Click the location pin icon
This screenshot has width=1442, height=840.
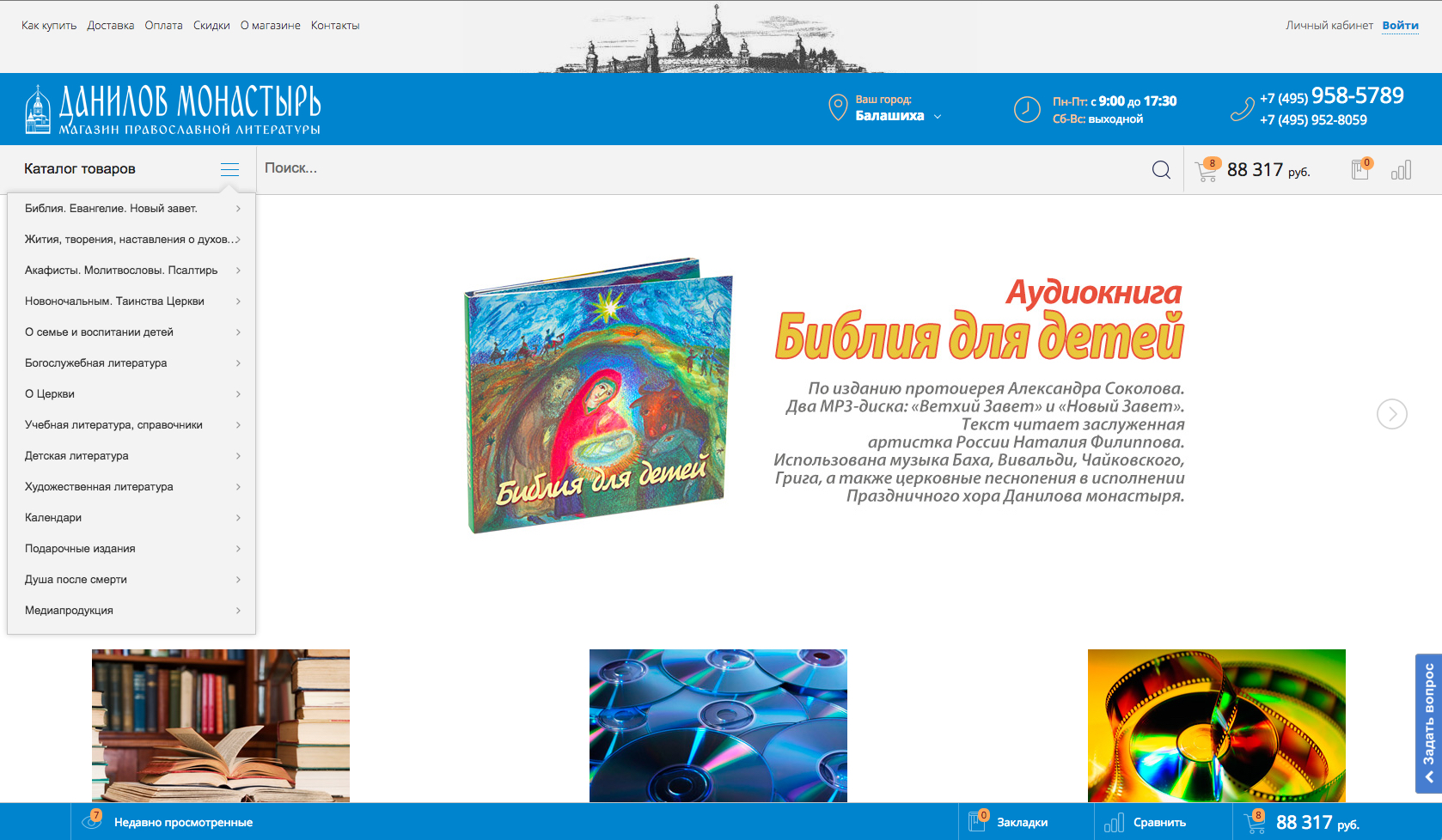point(838,108)
